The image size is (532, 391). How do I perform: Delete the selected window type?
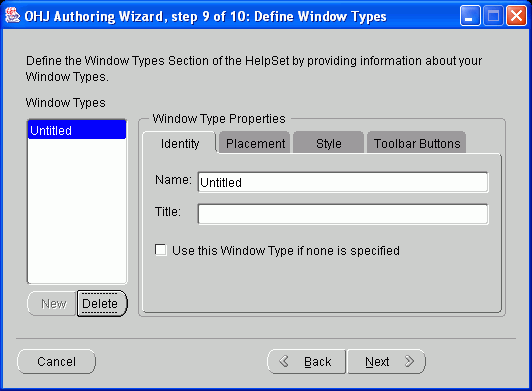tap(102, 303)
